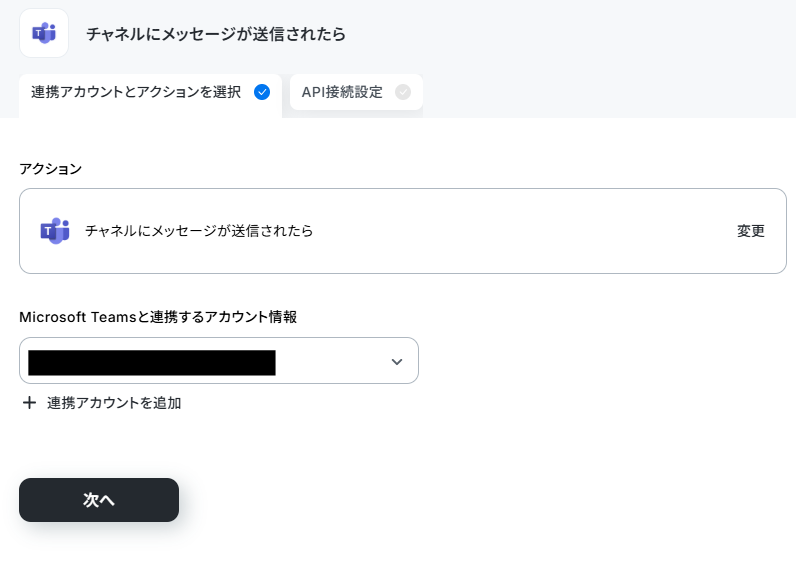The height and width of the screenshot is (574, 796).
Task: Select the blacked-out account value in the combo box
Action: click(x=152, y=362)
